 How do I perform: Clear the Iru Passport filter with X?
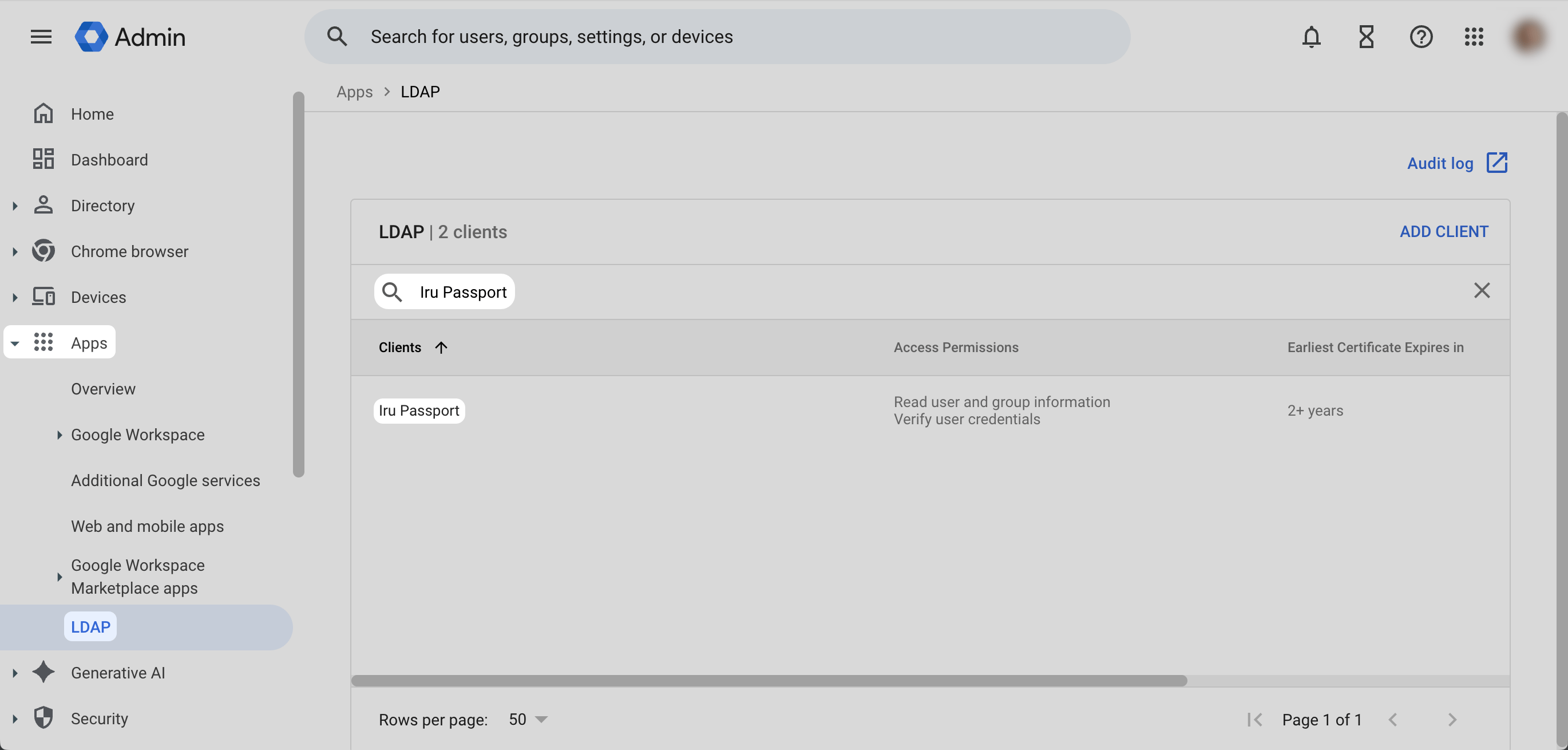[1482, 290]
